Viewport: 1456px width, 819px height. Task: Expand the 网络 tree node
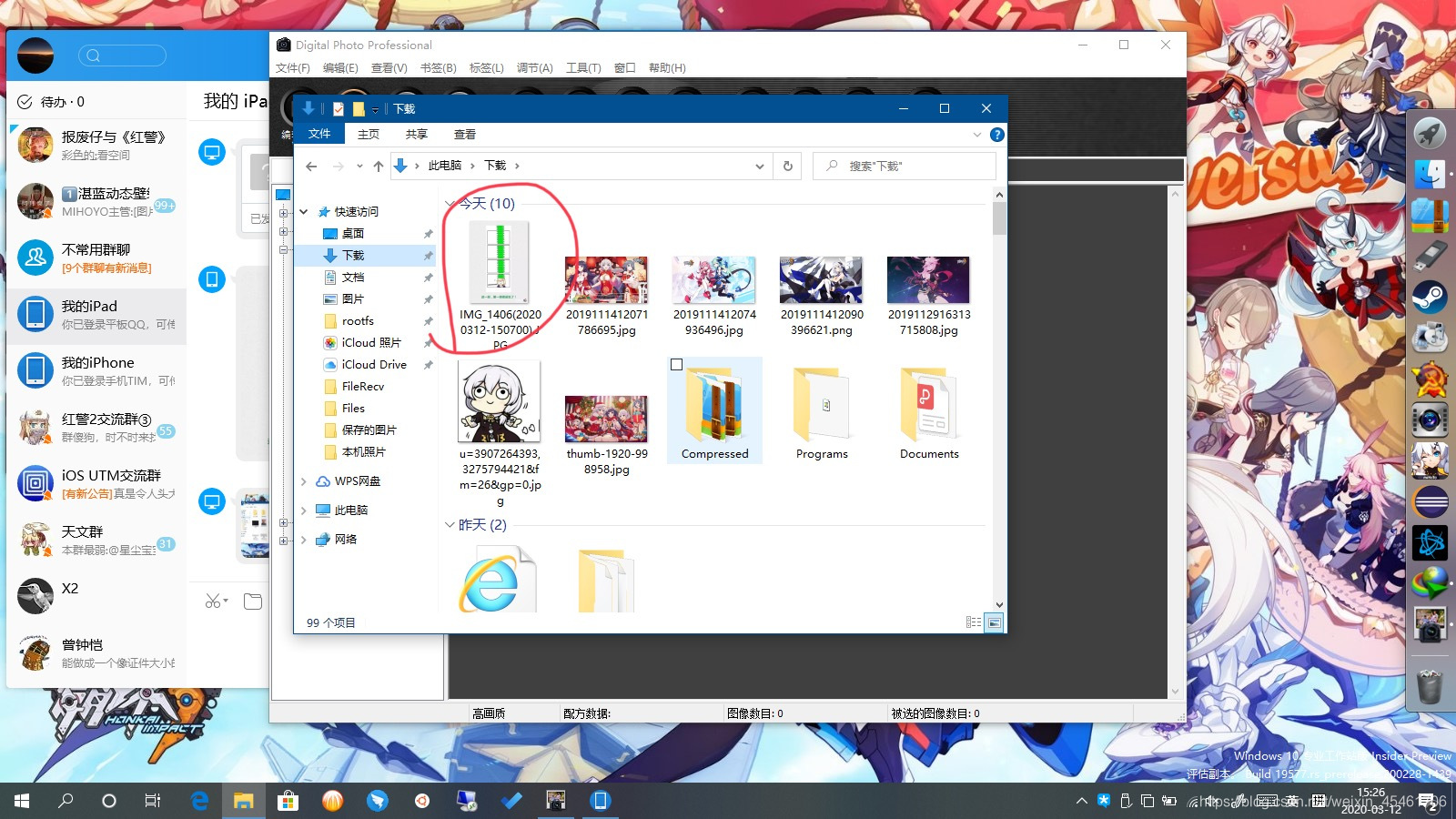(x=304, y=540)
